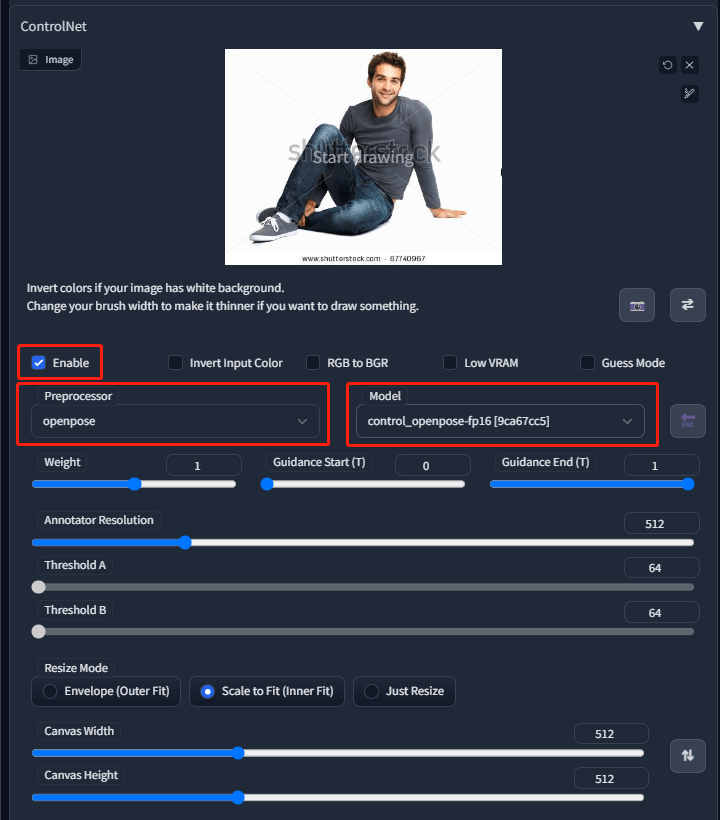The height and width of the screenshot is (820, 720).
Task: Remove the uploaded image with the X icon
Action: [690, 65]
